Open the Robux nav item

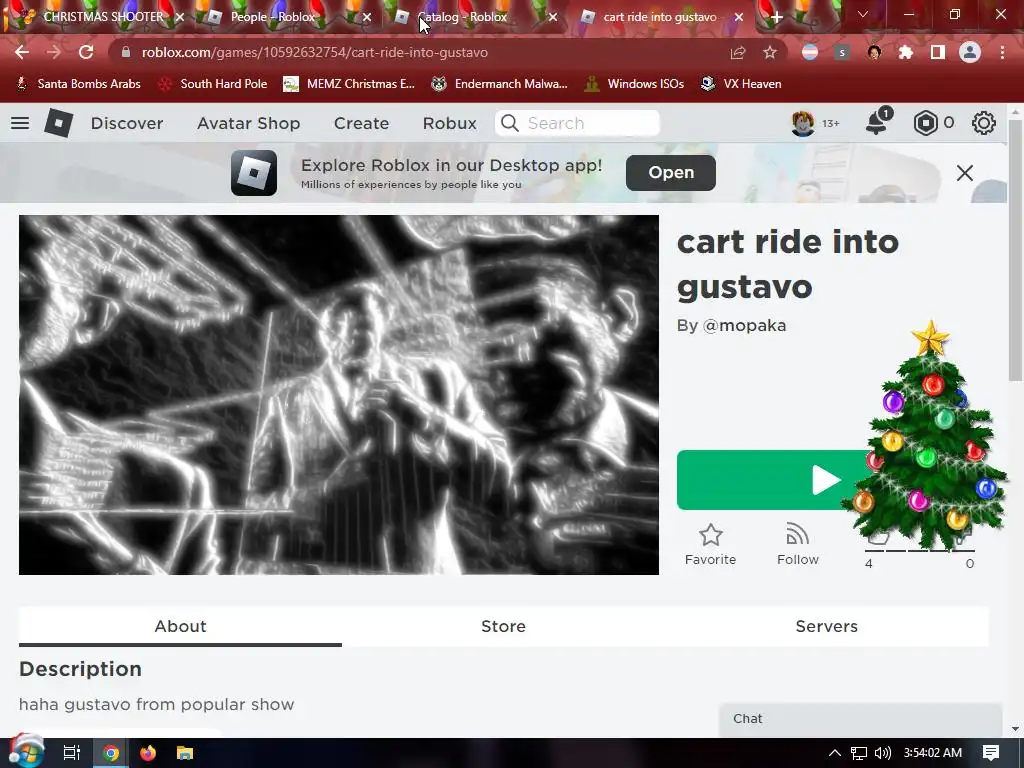coord(449,123)
